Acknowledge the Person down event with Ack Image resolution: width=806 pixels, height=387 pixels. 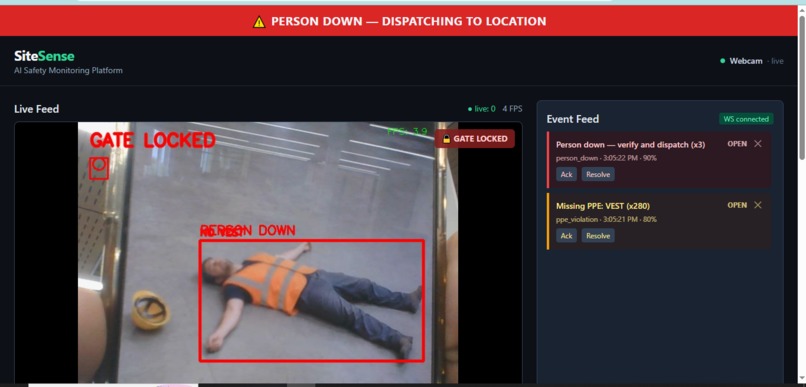click(566, 174)
